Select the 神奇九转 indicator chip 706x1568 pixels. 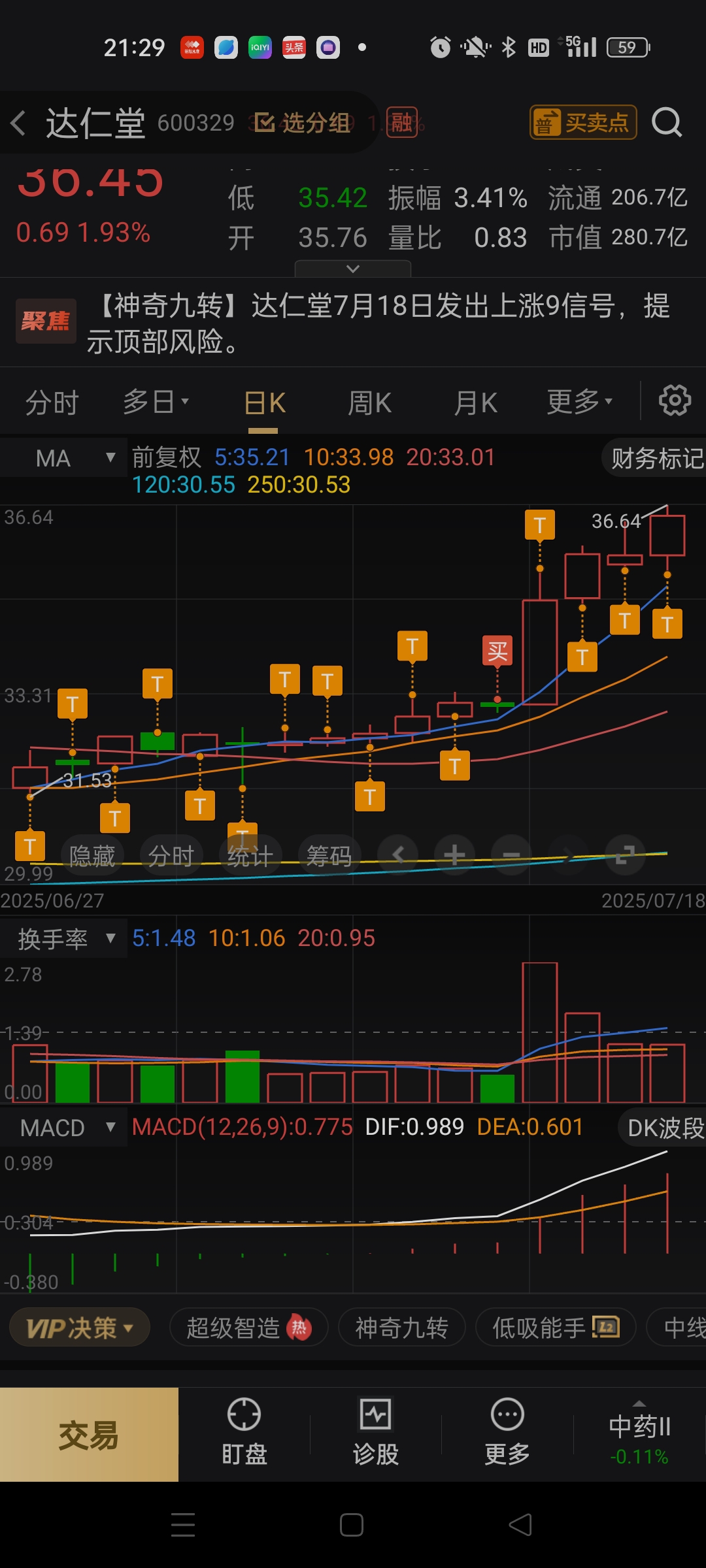click(401, 1328)
